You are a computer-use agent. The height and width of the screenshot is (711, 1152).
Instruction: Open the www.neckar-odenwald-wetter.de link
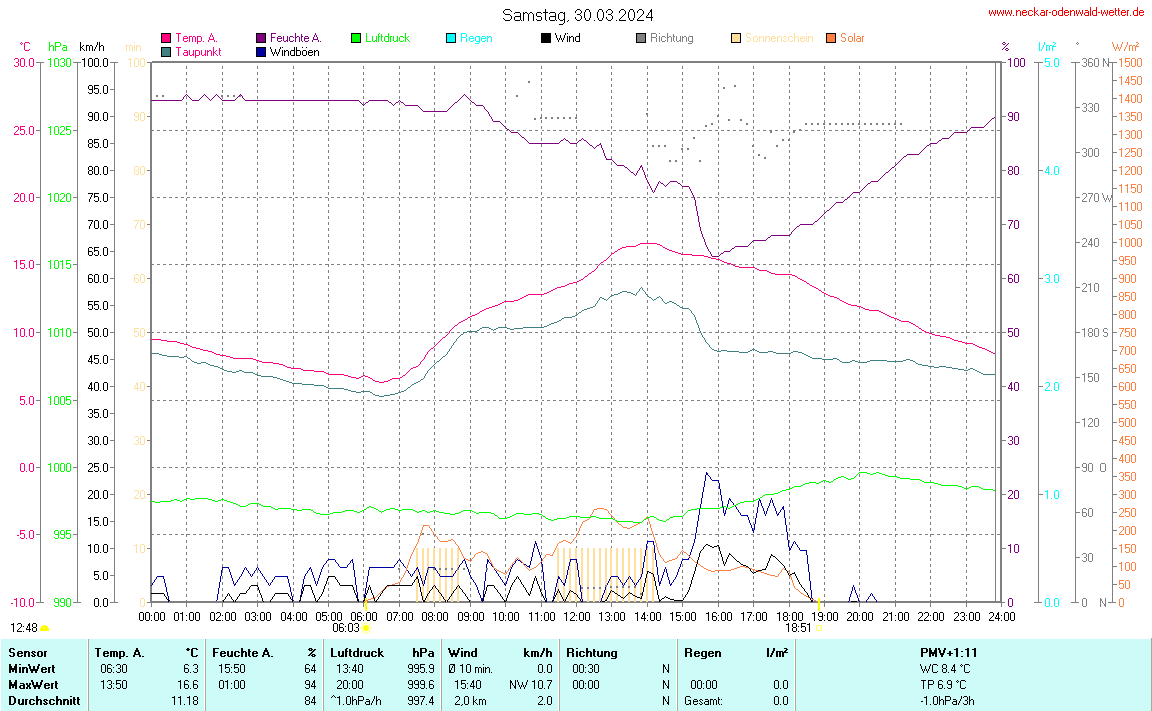click(x=1066, y=12)
